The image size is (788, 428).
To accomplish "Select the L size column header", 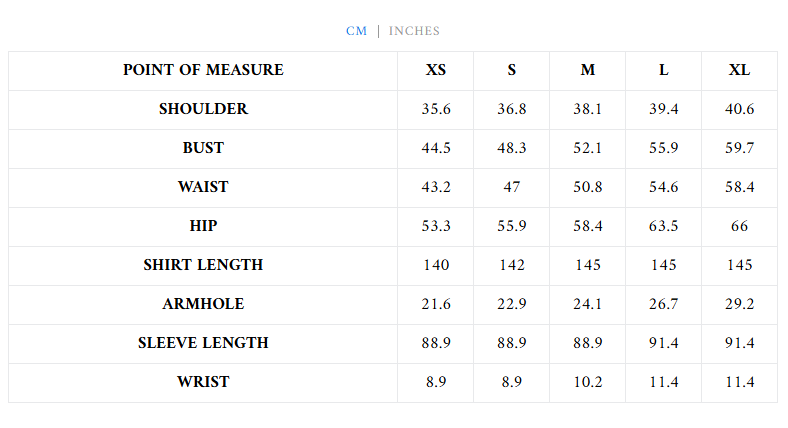I will click(x=664, y=70).
